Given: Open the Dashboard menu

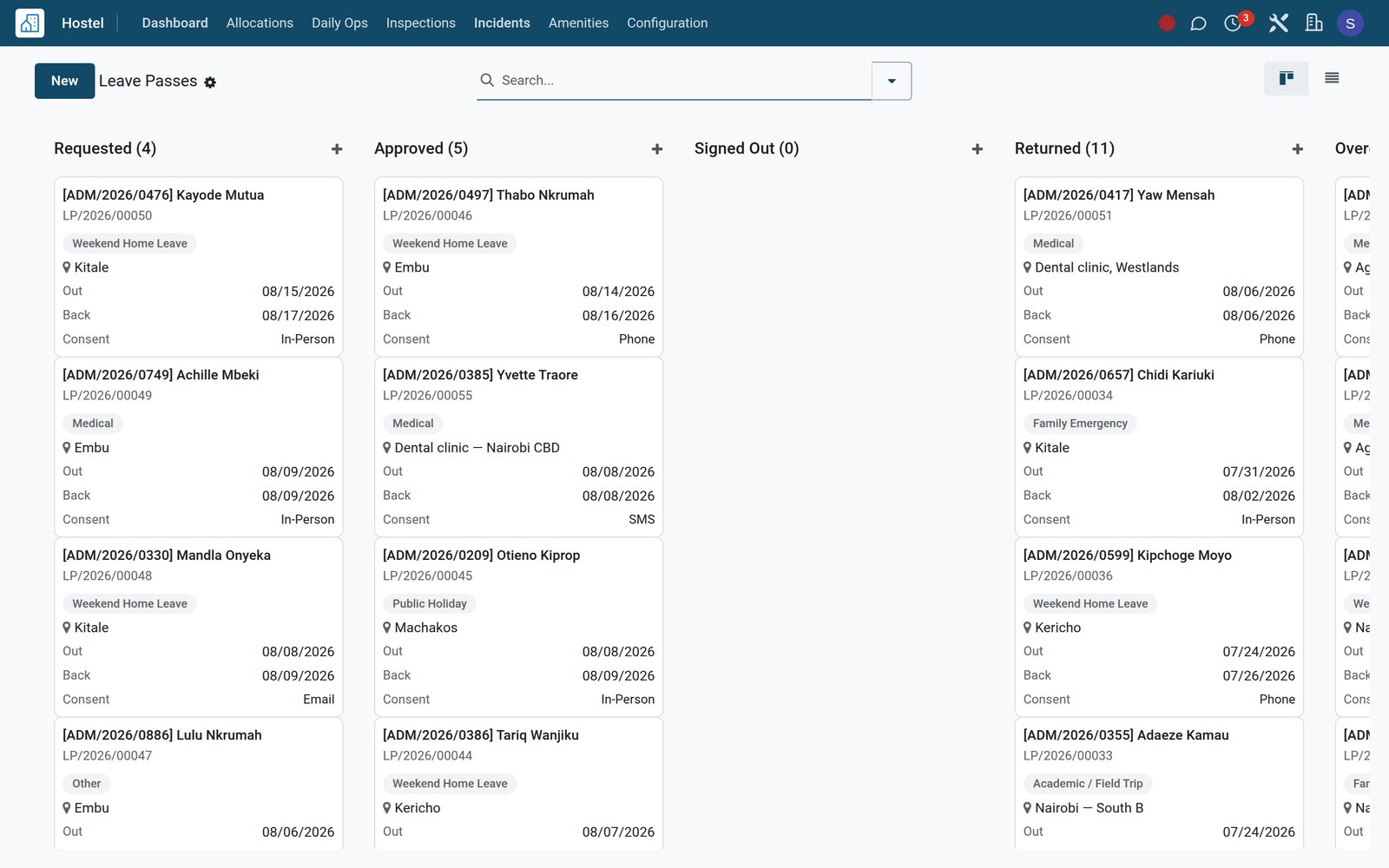Looking at the screenshot, I should 174,23.
